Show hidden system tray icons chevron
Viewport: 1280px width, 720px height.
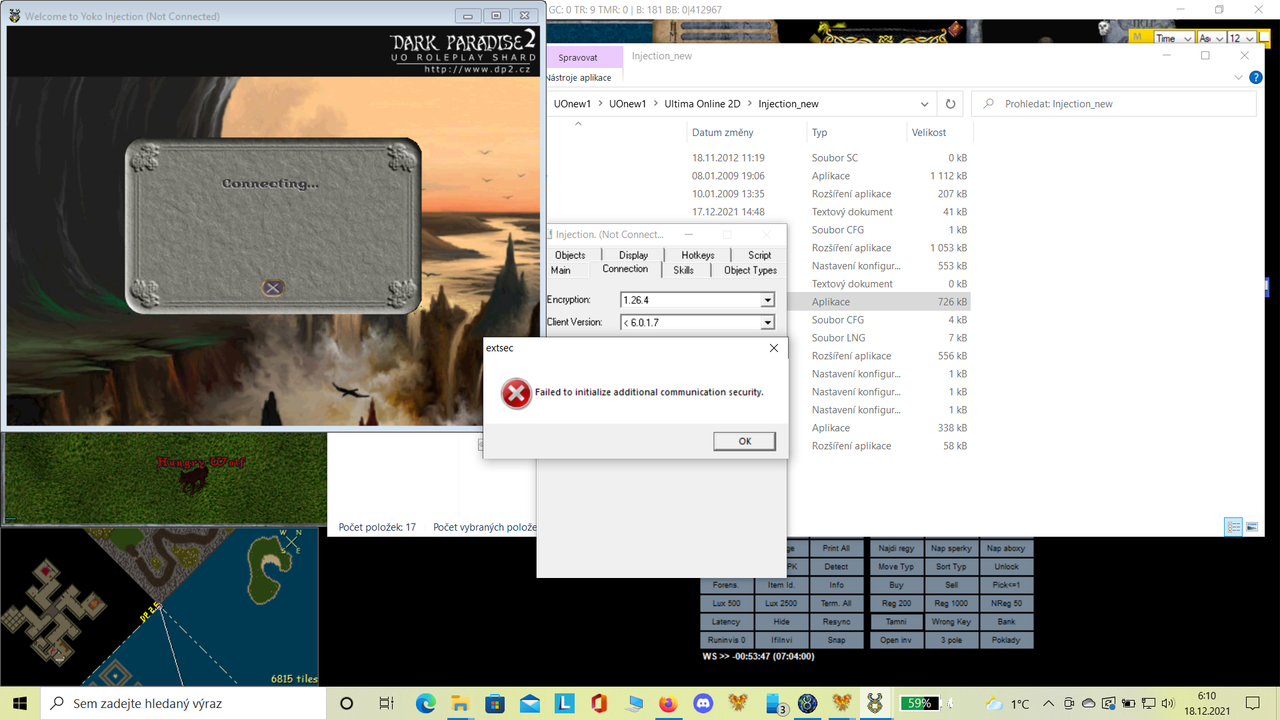1049,703
